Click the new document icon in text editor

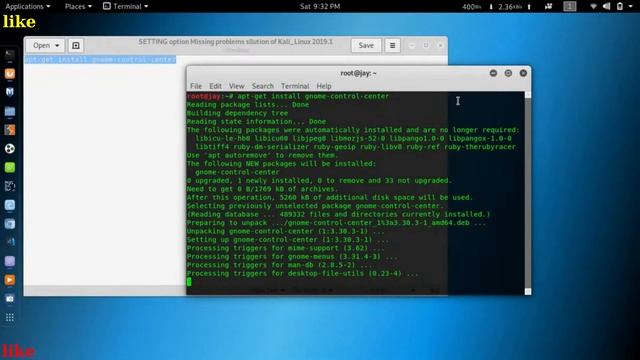click(x=76, y=45)
